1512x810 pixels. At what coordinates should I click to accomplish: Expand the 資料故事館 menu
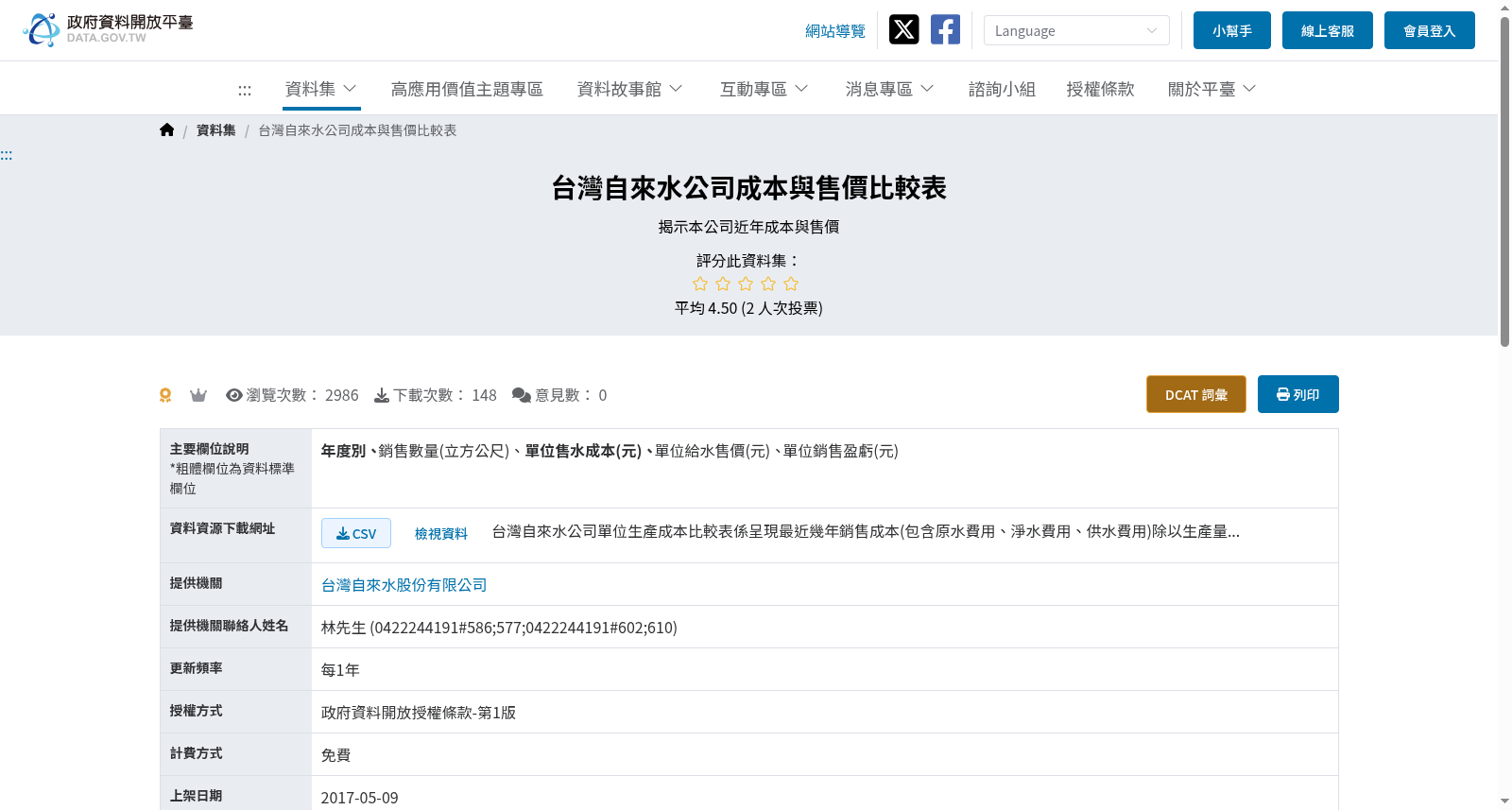coord(630,89)
